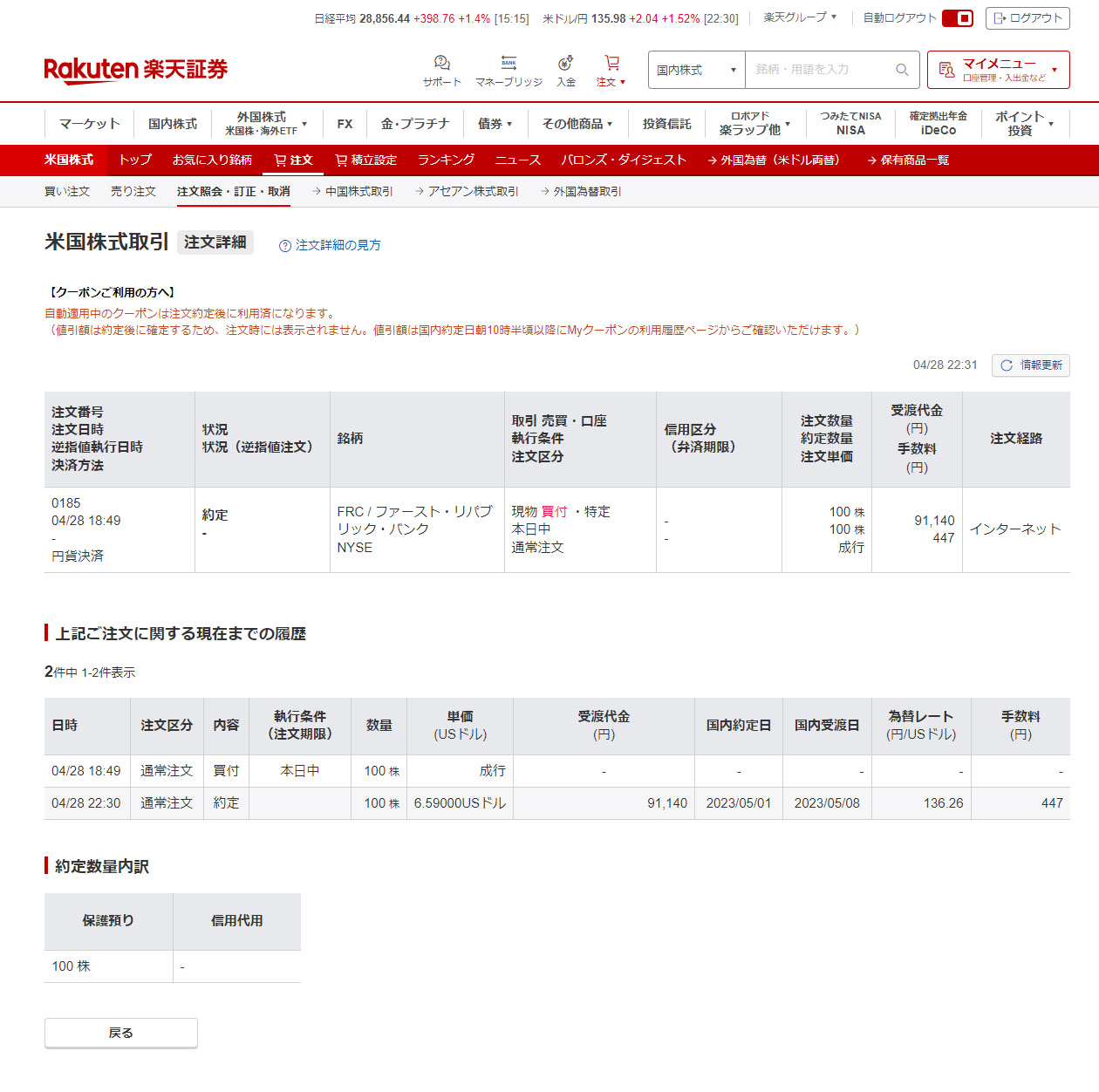Click the search magnifier icon
The width and height of the screenshot is (1099, 1092).
pos(902,70)
